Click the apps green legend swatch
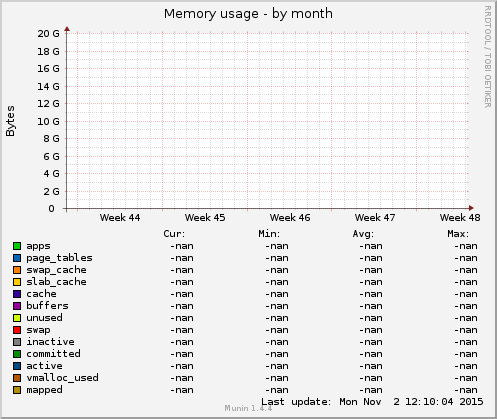This screenshot has width=497, height=419. click(x=17, y=246)
